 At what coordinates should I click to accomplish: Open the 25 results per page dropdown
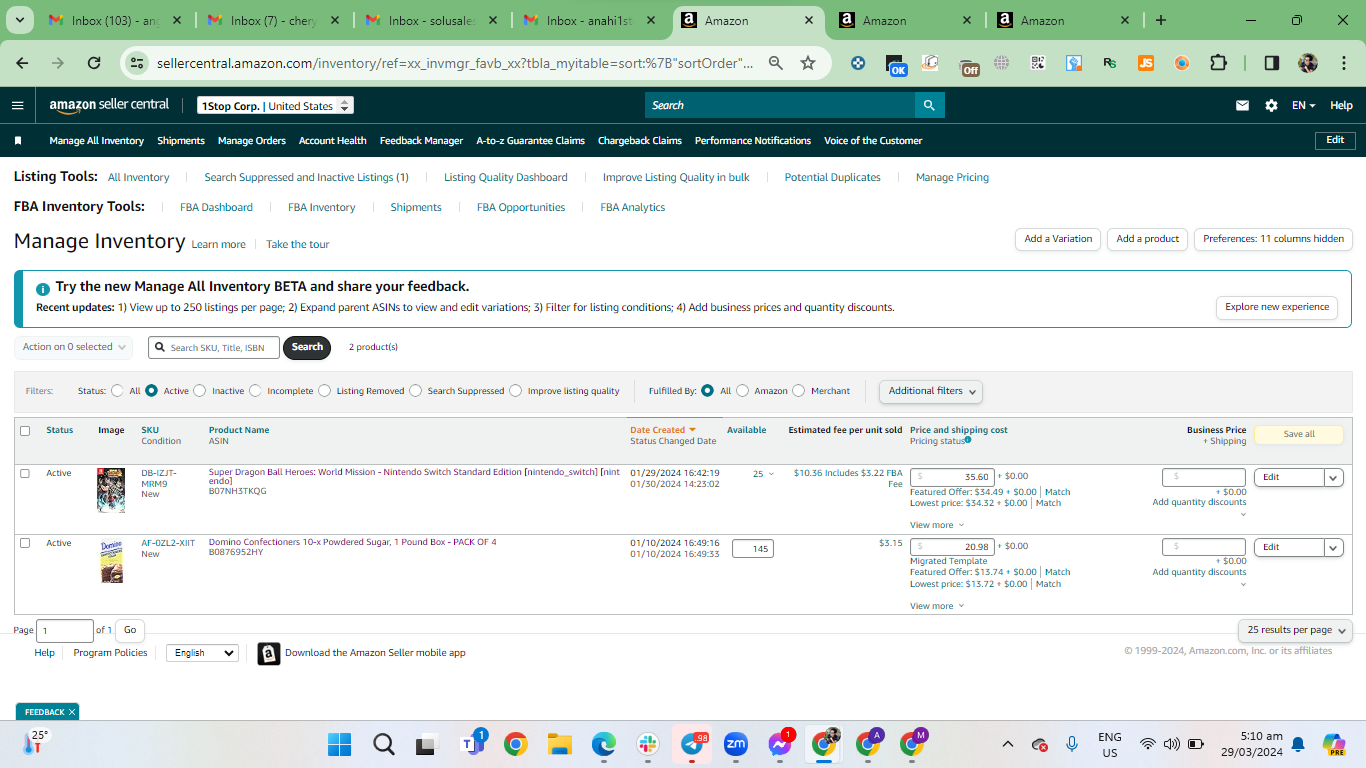click(x=1295, y=630)
